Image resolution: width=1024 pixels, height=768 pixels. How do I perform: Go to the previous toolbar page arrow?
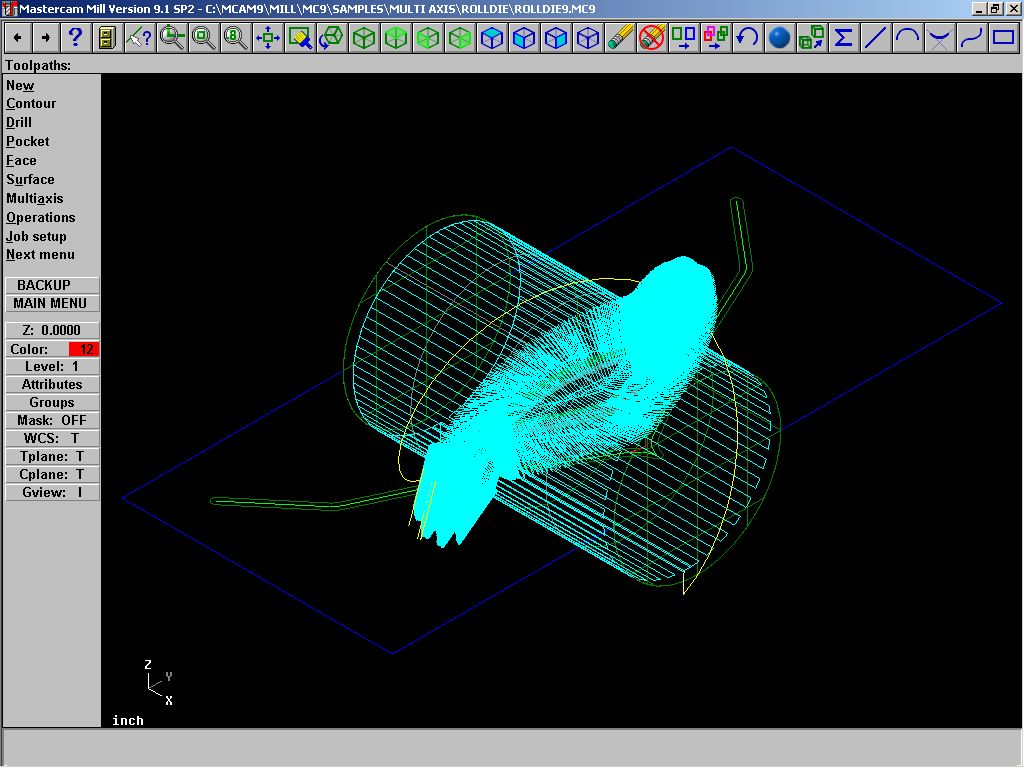pyautogui.click(x=18, y=38)
